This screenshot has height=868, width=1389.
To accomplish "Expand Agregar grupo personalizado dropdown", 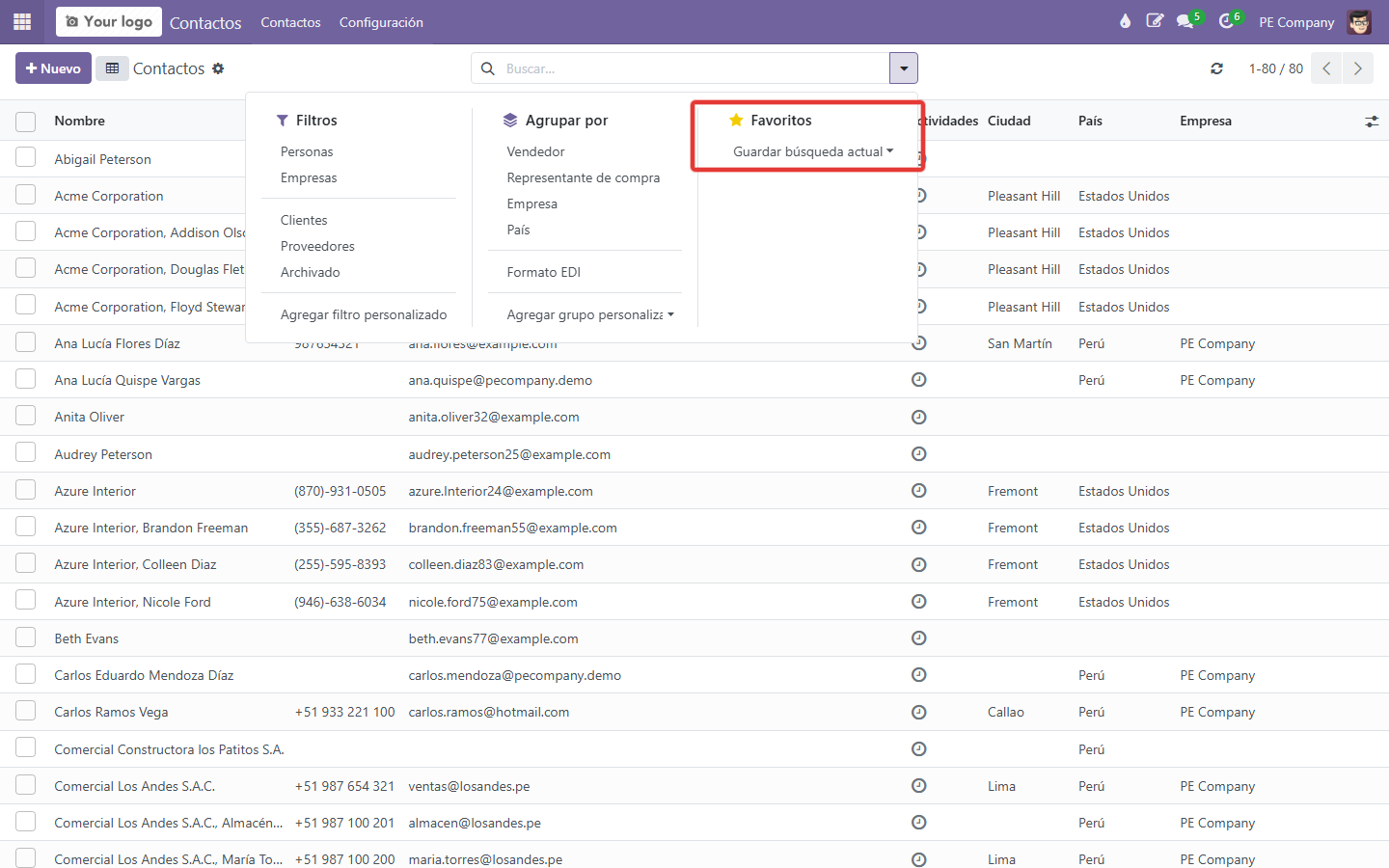I will (x=590, y=314).
